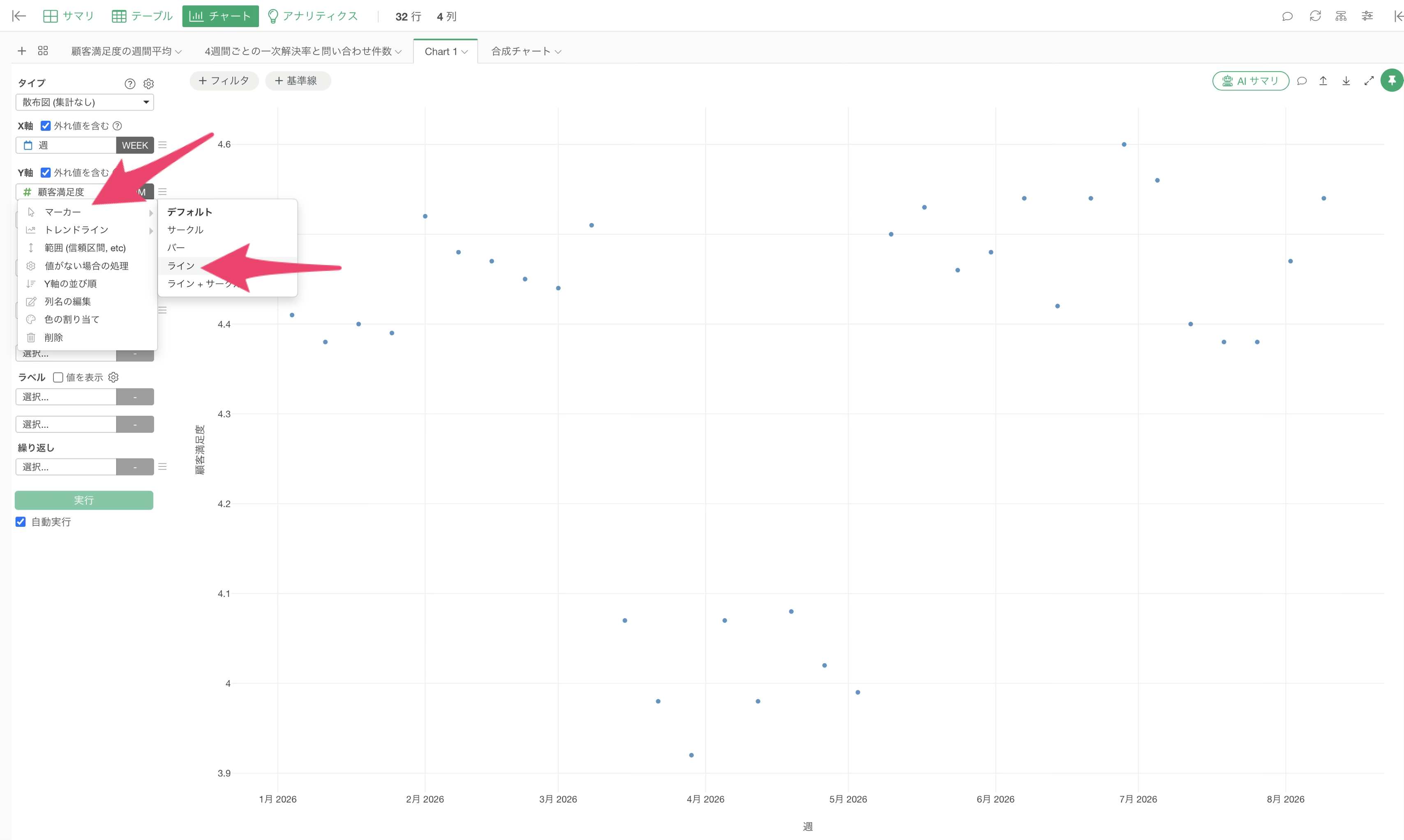Add a new chart with plus icon
The image size is (1404, 840).
coord(22,51)
